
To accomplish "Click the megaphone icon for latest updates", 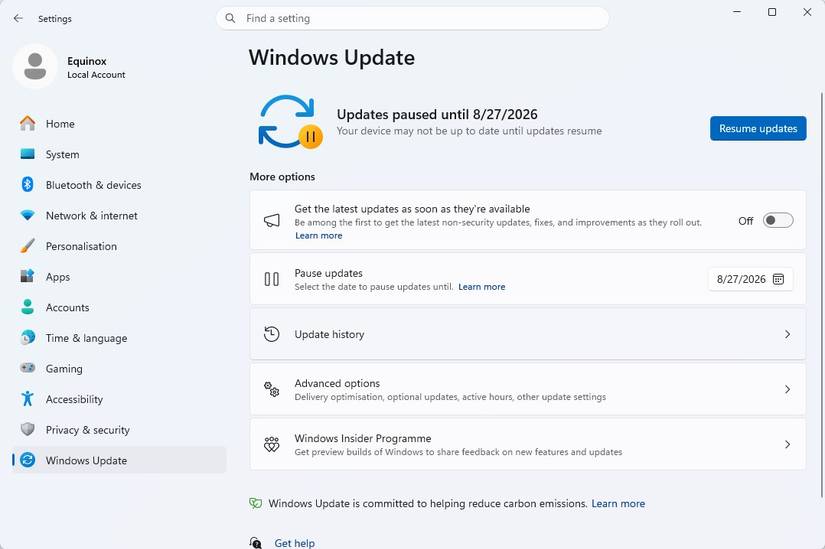I will [271, 220].
